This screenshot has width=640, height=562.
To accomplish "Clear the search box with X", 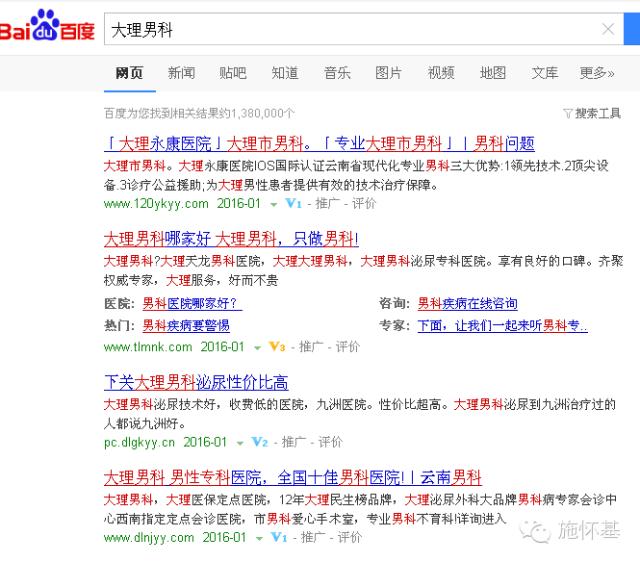I will pos(608,29).
